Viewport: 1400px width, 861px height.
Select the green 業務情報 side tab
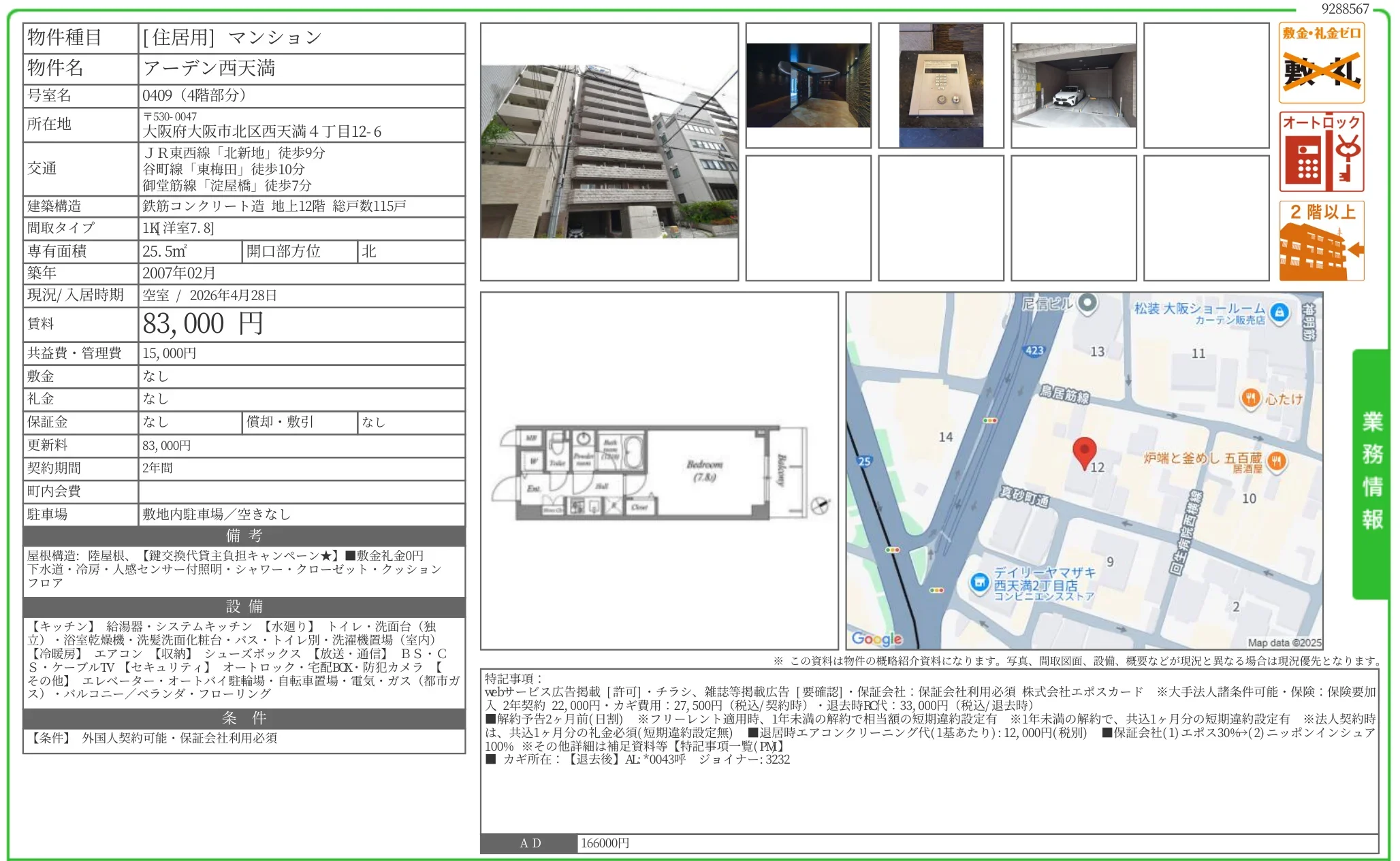click(x=1371, y=472)
